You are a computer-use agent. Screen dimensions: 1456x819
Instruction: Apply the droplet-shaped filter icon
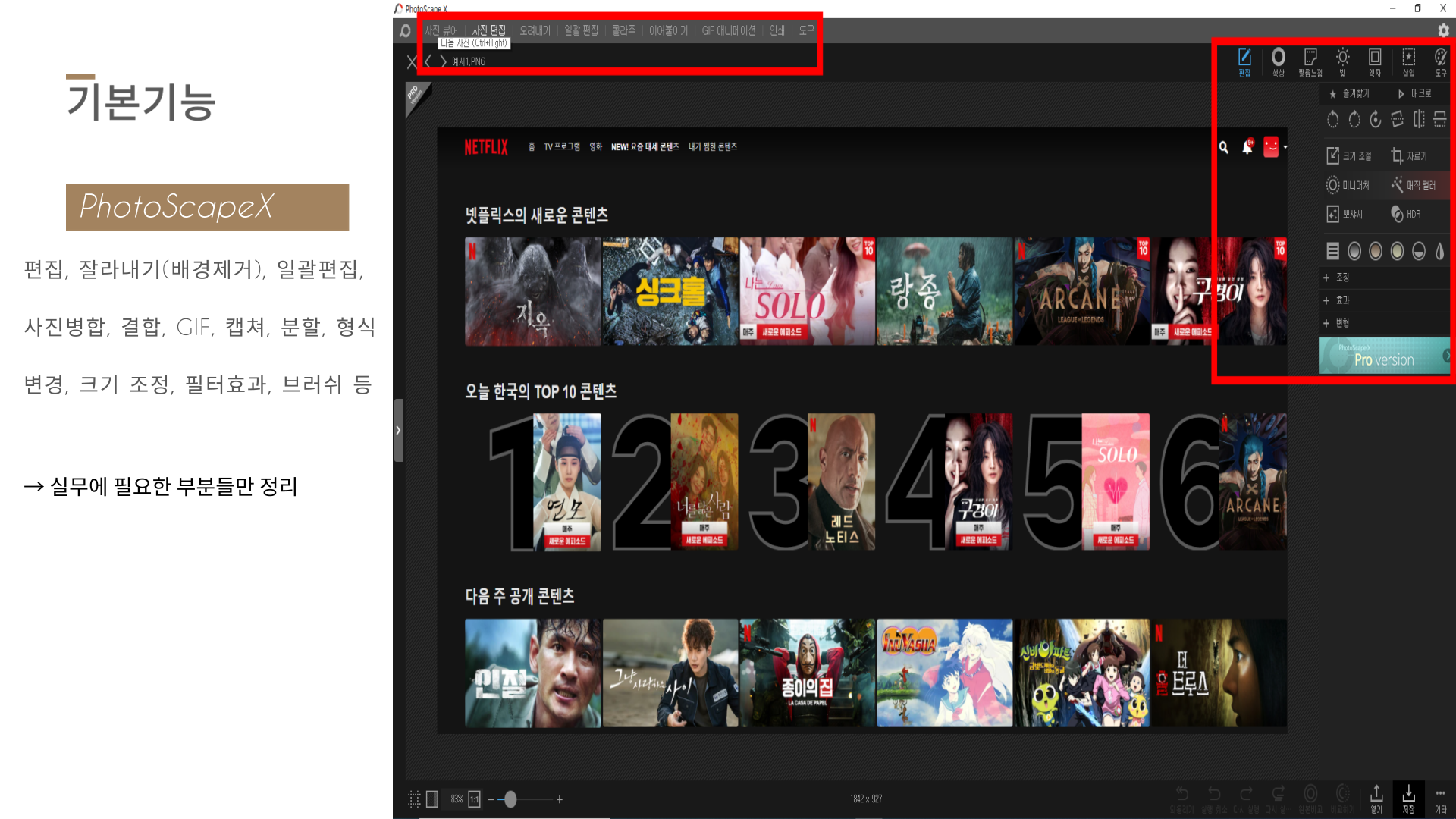1440,251
